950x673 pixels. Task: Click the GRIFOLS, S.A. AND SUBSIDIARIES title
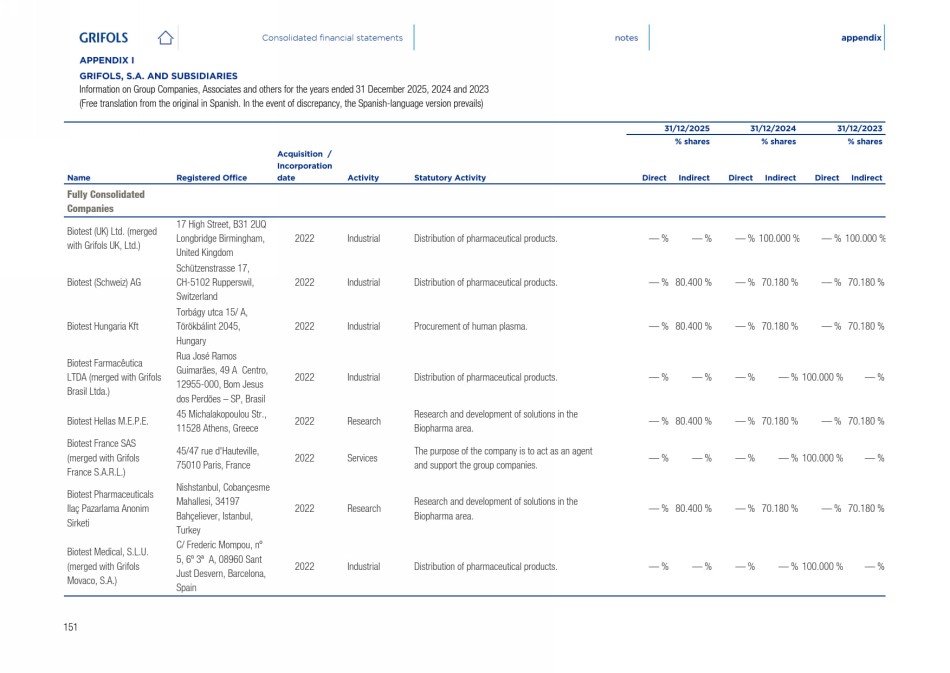click(x=158, y=76)
